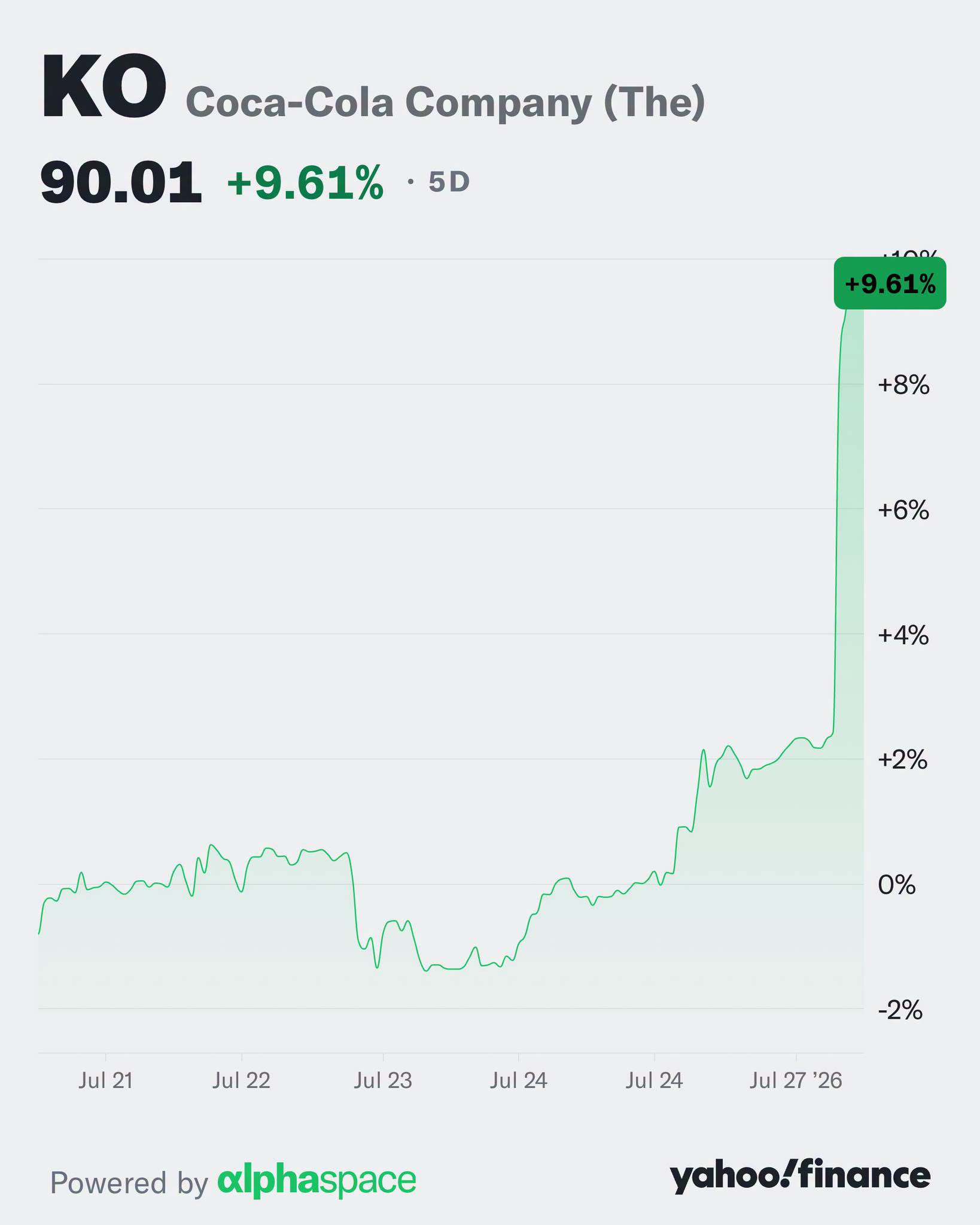Click the 90.01 price value
The image size is (980, 1225).
pyautogui.click(x=121, y=182)
